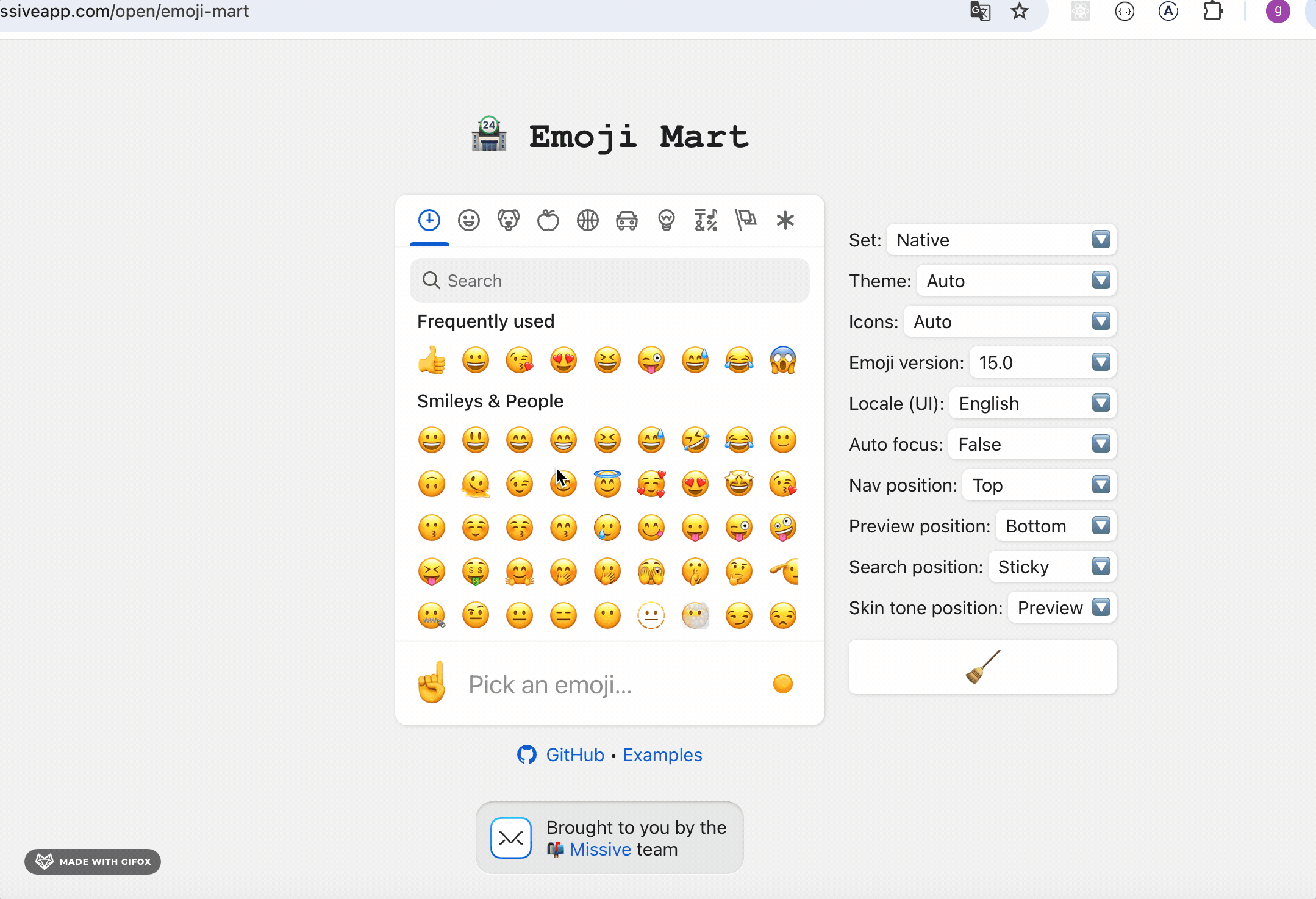Choose the smiling face with halo emoji
Screen dimensions: 1316x899
pyautogui.click(x=607, y=484)
